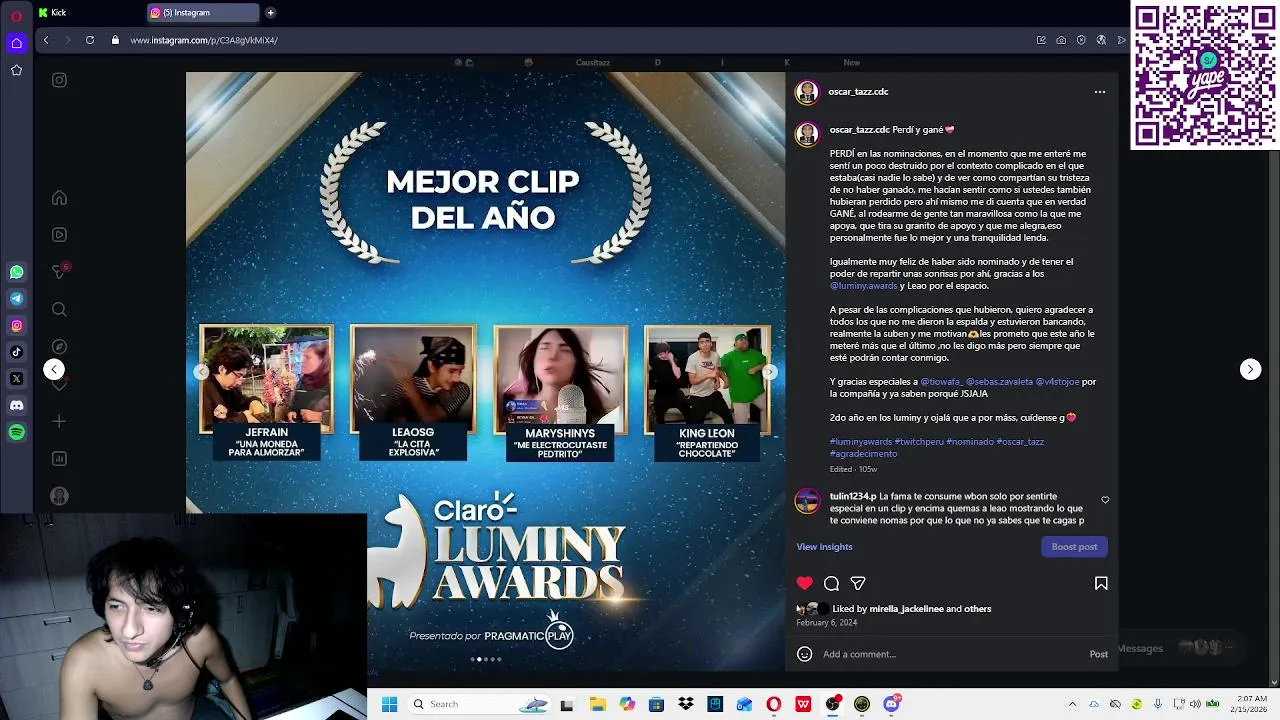The height and width of the screenshot is (720, 1280).
Task: Save the post with bookmark icon
Action: [x=1101, y=583]
